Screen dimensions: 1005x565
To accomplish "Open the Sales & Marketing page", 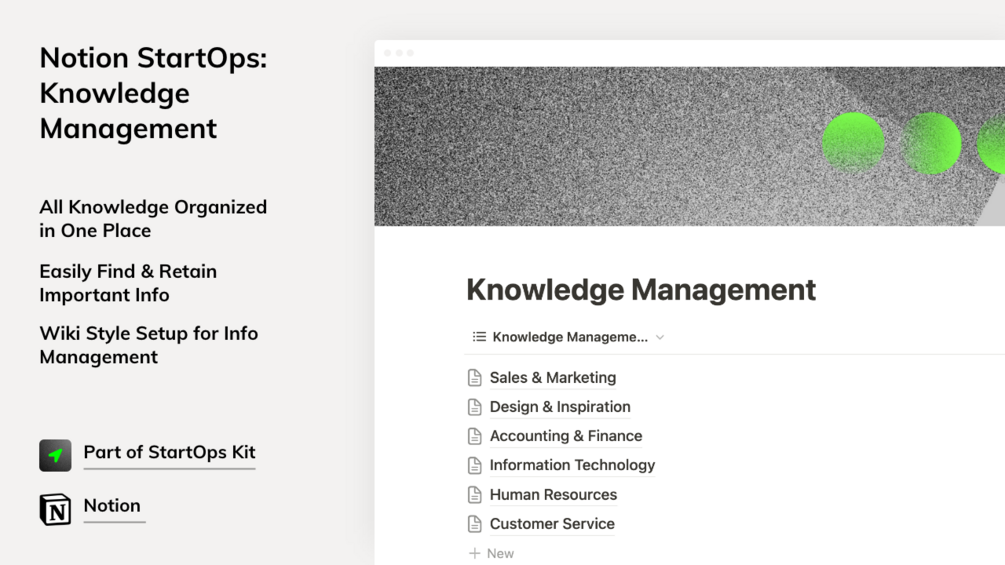I will [x=552, y=378].
